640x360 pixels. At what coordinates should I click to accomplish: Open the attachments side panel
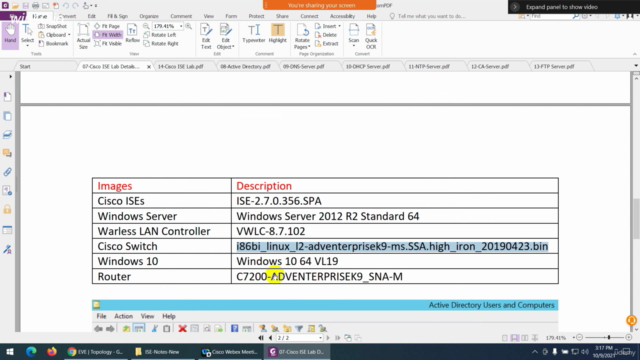coord(7,172)
